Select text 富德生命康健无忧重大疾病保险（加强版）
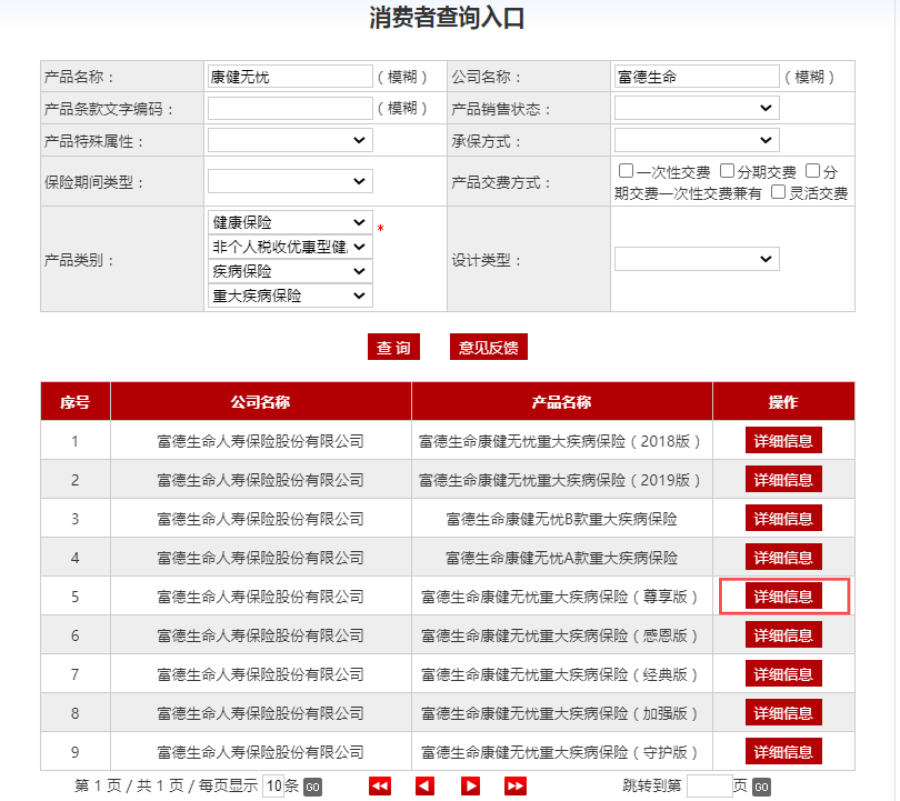The width and height of the screenshot is (900, 801). click(560, 714)
